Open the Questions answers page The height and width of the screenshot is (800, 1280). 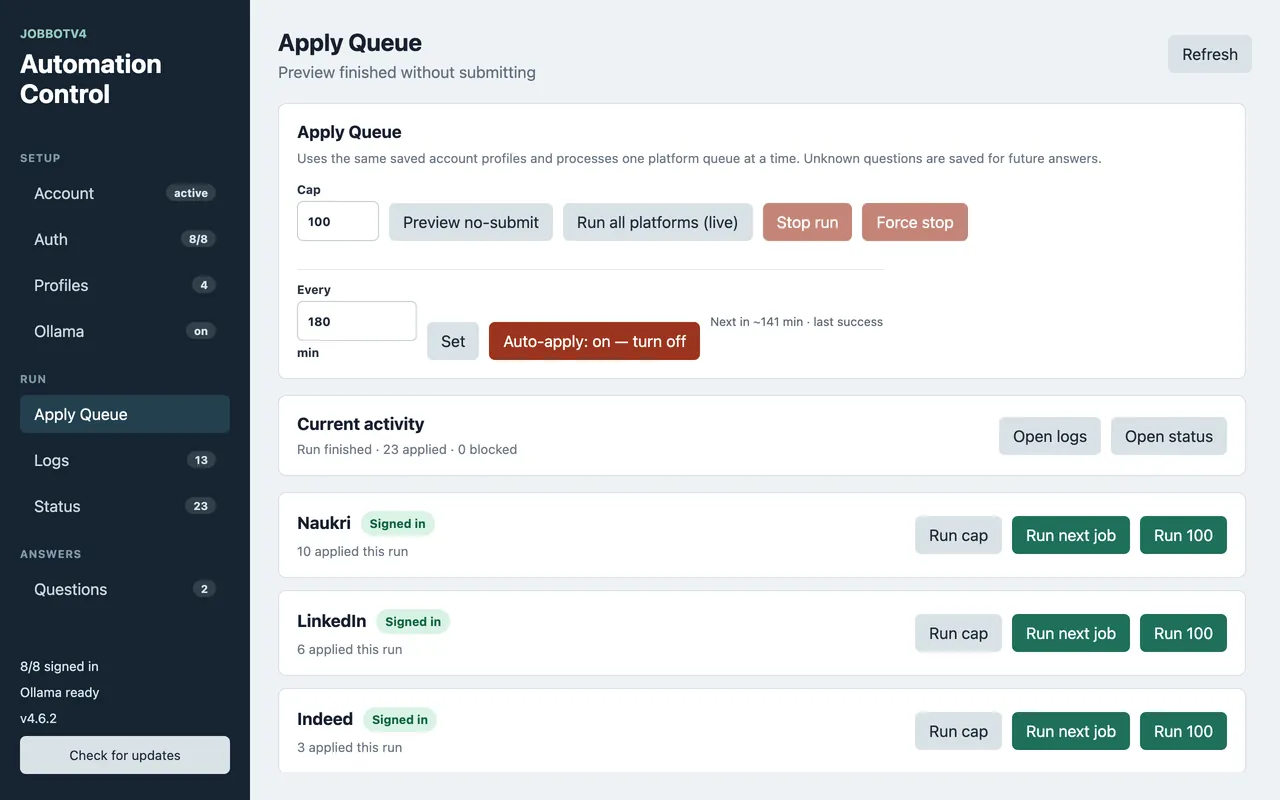click(125, 589)
